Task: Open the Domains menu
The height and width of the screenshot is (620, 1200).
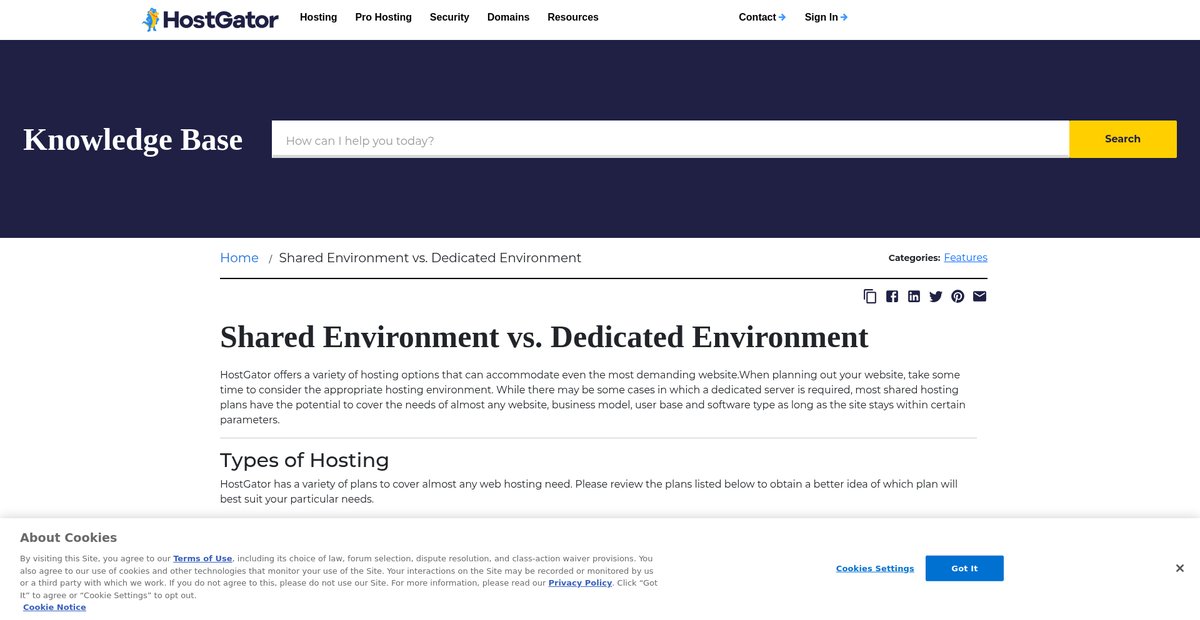Action: (x=508, y=17)
